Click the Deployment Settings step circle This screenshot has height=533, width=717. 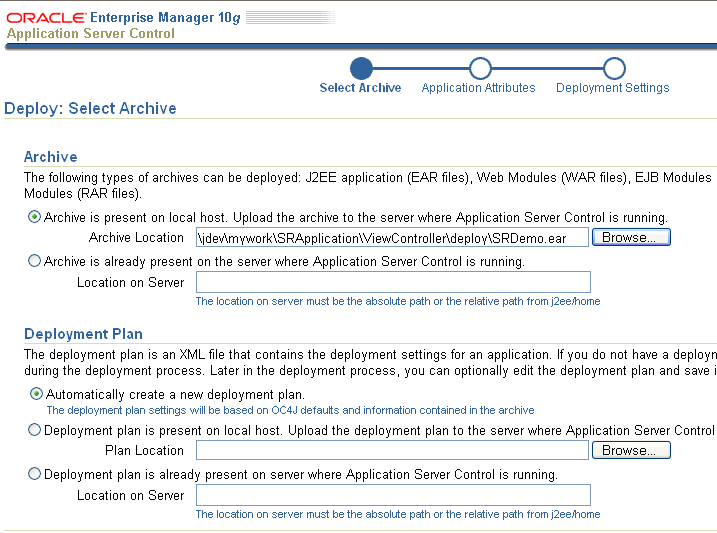(614, 69)
